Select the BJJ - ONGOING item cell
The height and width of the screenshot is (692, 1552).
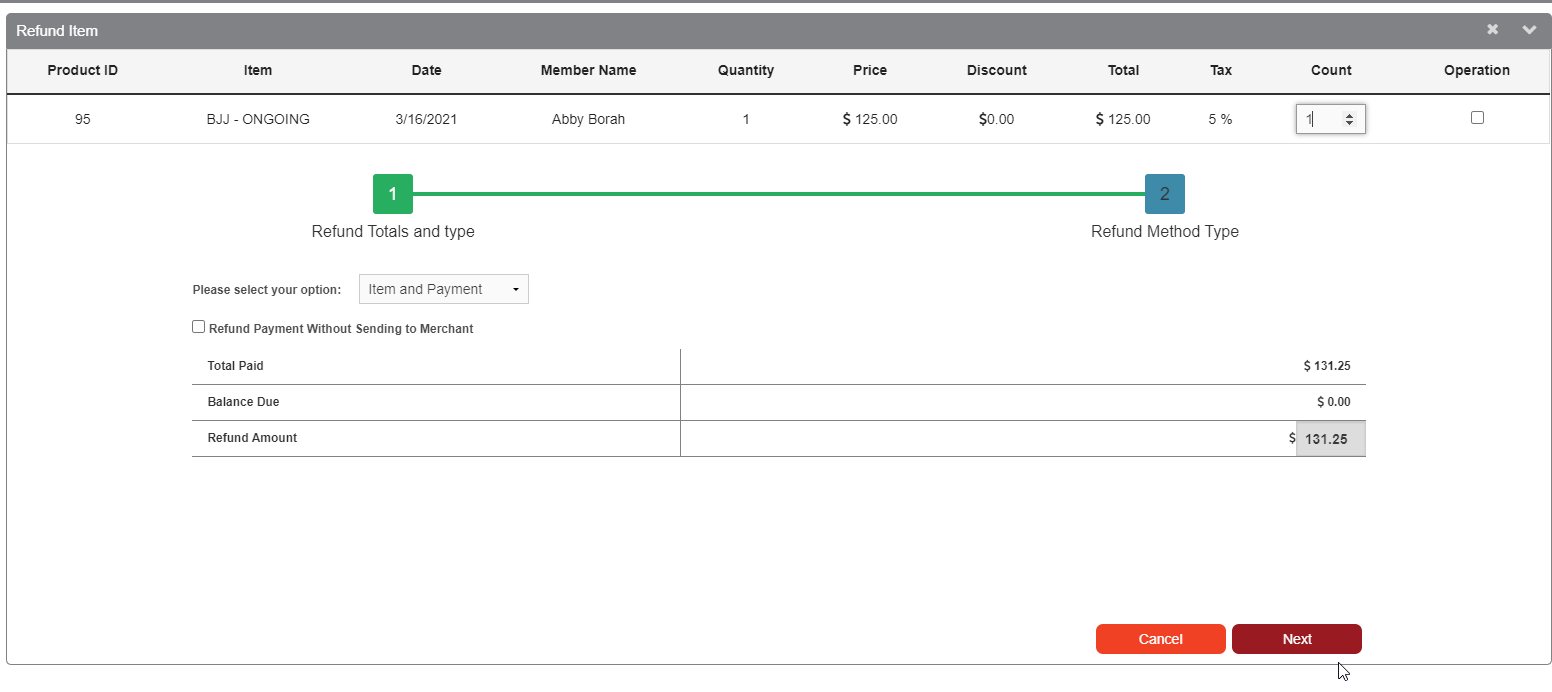tap(258, 119)
